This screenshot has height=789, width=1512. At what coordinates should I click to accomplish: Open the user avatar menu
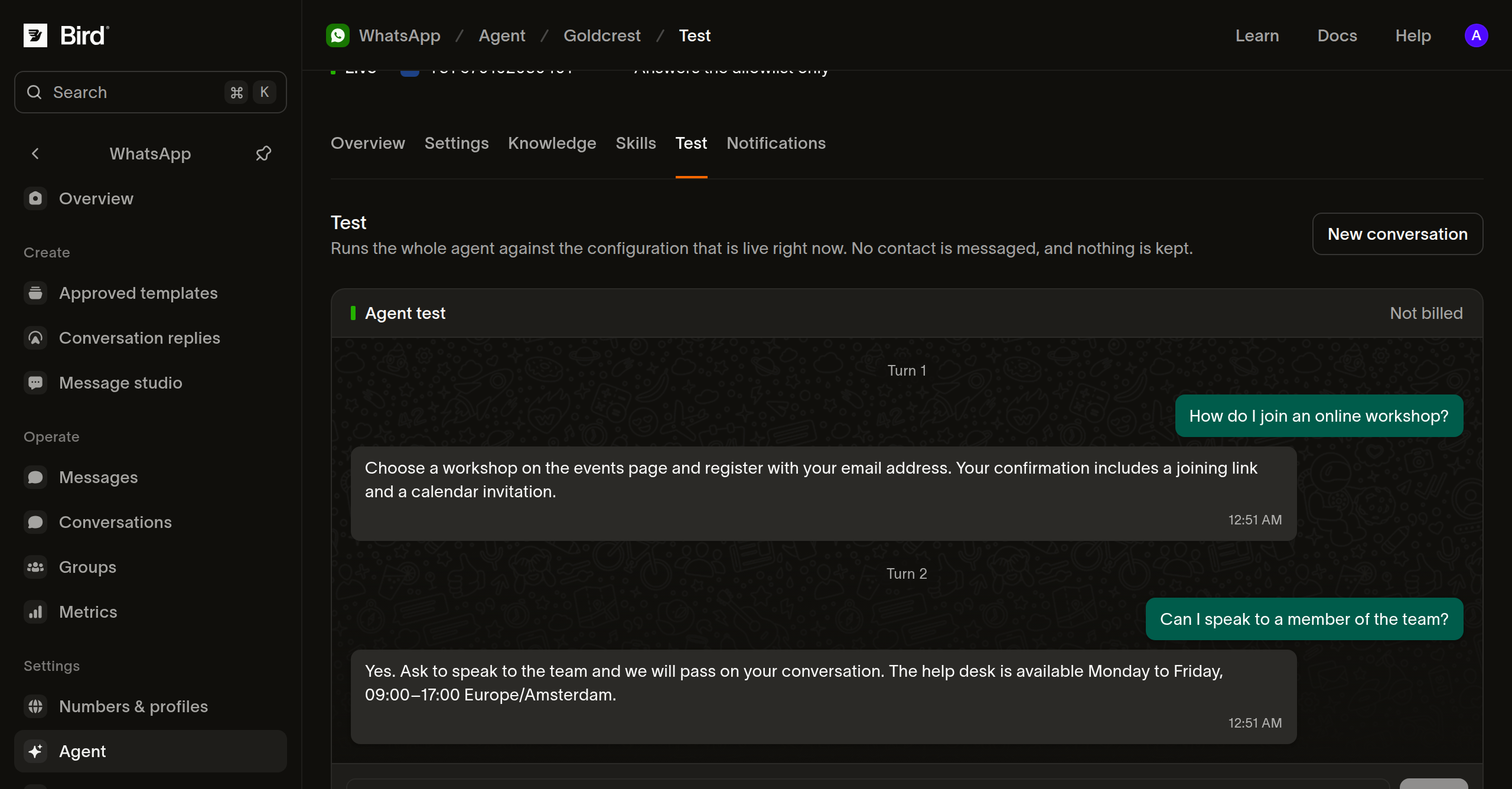[1476, 35]
